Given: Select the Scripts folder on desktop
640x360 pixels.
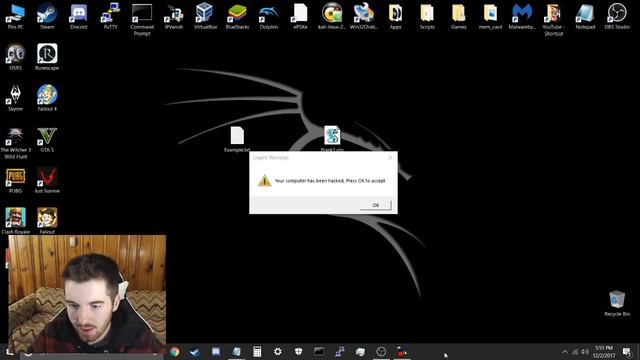Looking at the screenshot, I should click(x=427, y=16).
